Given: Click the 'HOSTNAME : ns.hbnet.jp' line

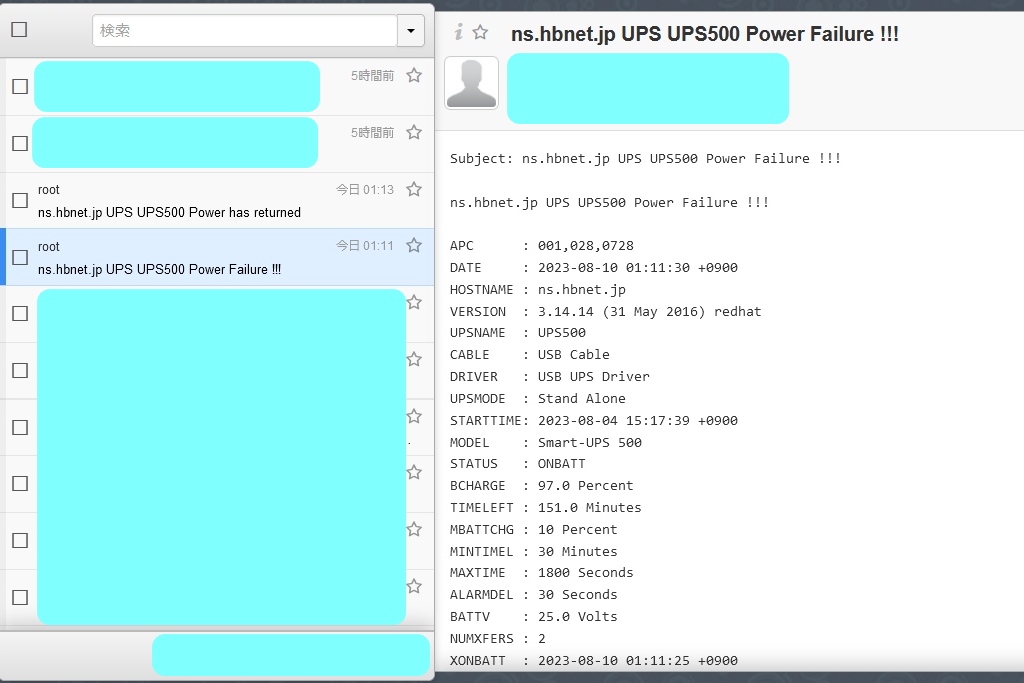Looking at the screenshot, I should [537, 289].
